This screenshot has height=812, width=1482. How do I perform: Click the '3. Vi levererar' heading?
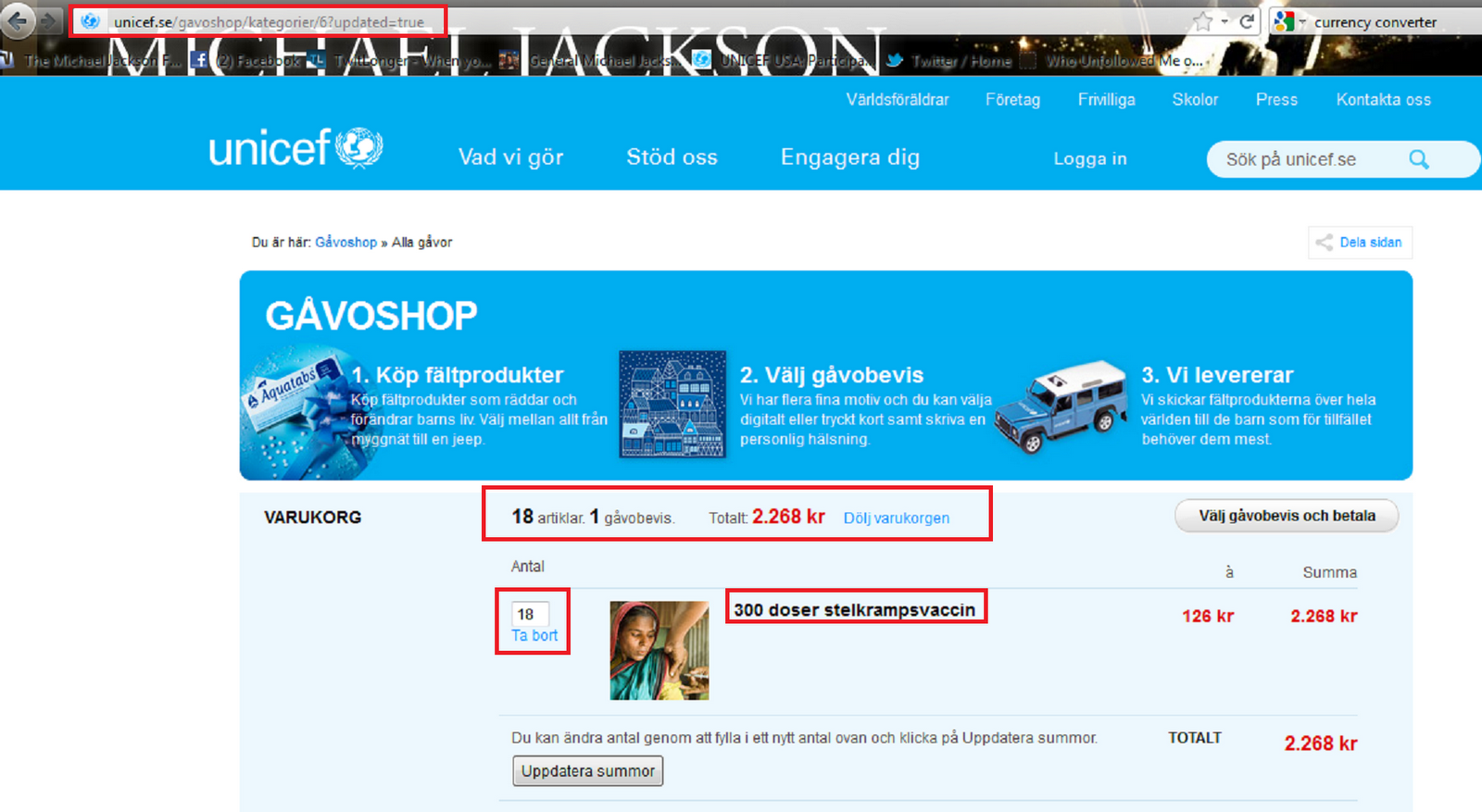point(1217,375)
